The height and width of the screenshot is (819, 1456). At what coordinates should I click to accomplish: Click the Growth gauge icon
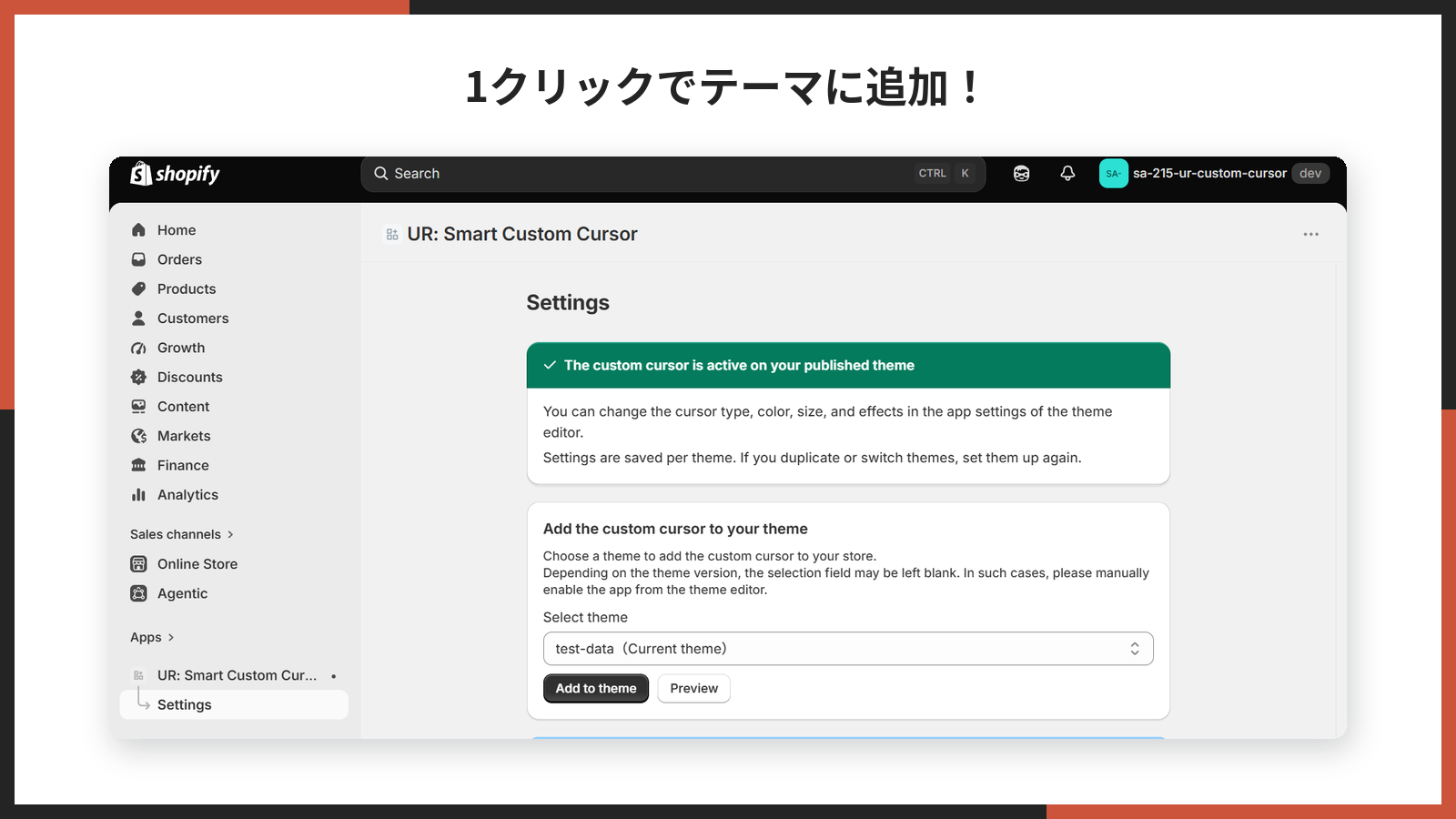click(138, 348)
